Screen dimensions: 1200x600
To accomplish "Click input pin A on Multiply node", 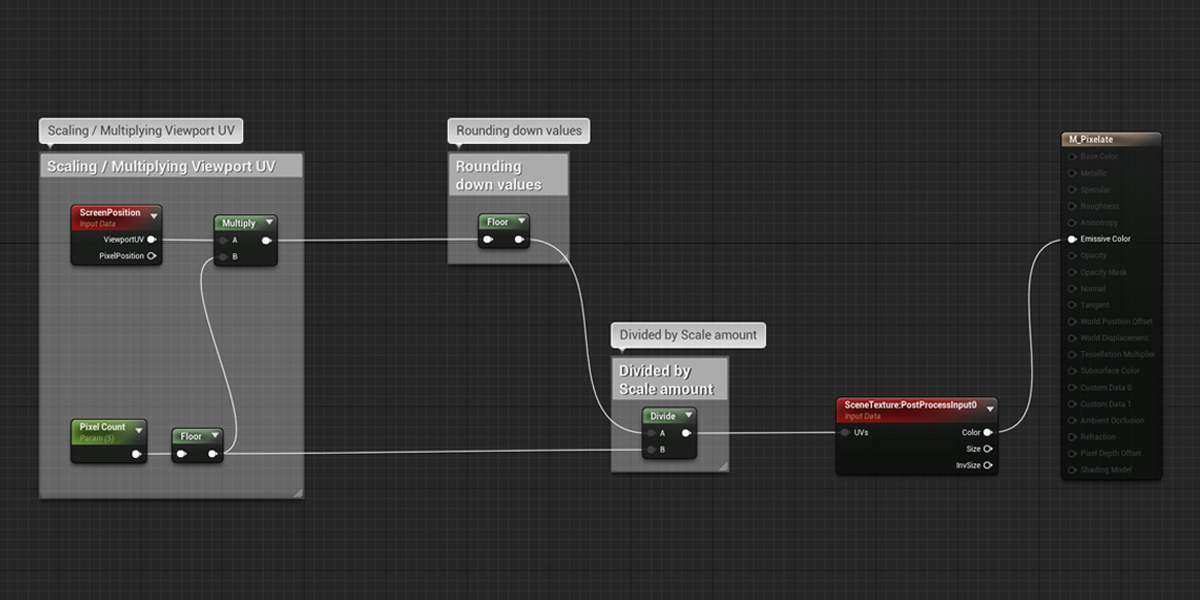I will [224, 240].
